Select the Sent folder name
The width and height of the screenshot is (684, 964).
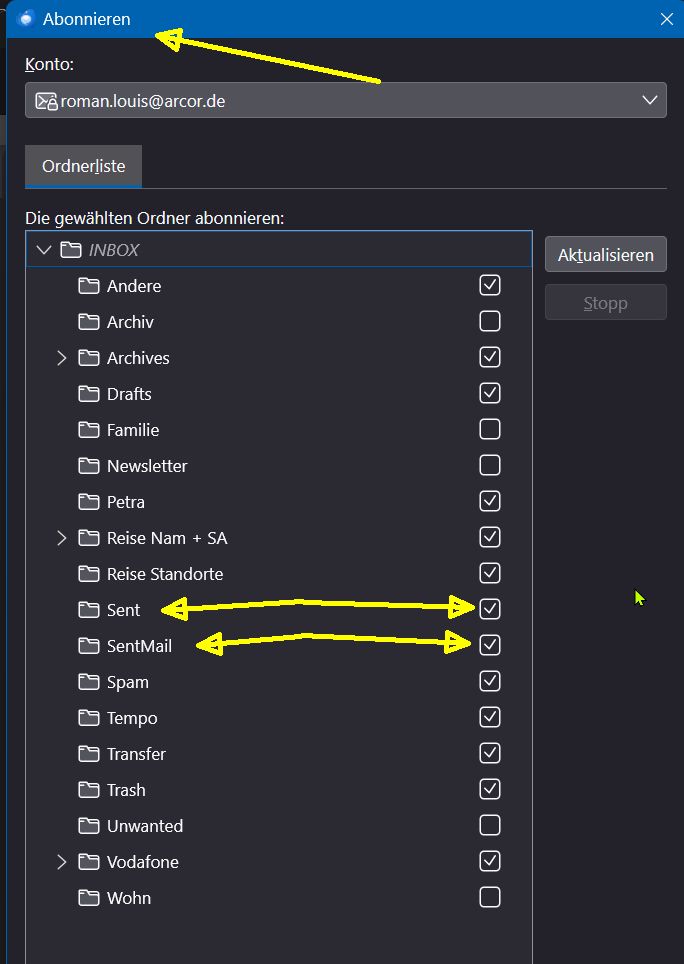pos(124,610)
